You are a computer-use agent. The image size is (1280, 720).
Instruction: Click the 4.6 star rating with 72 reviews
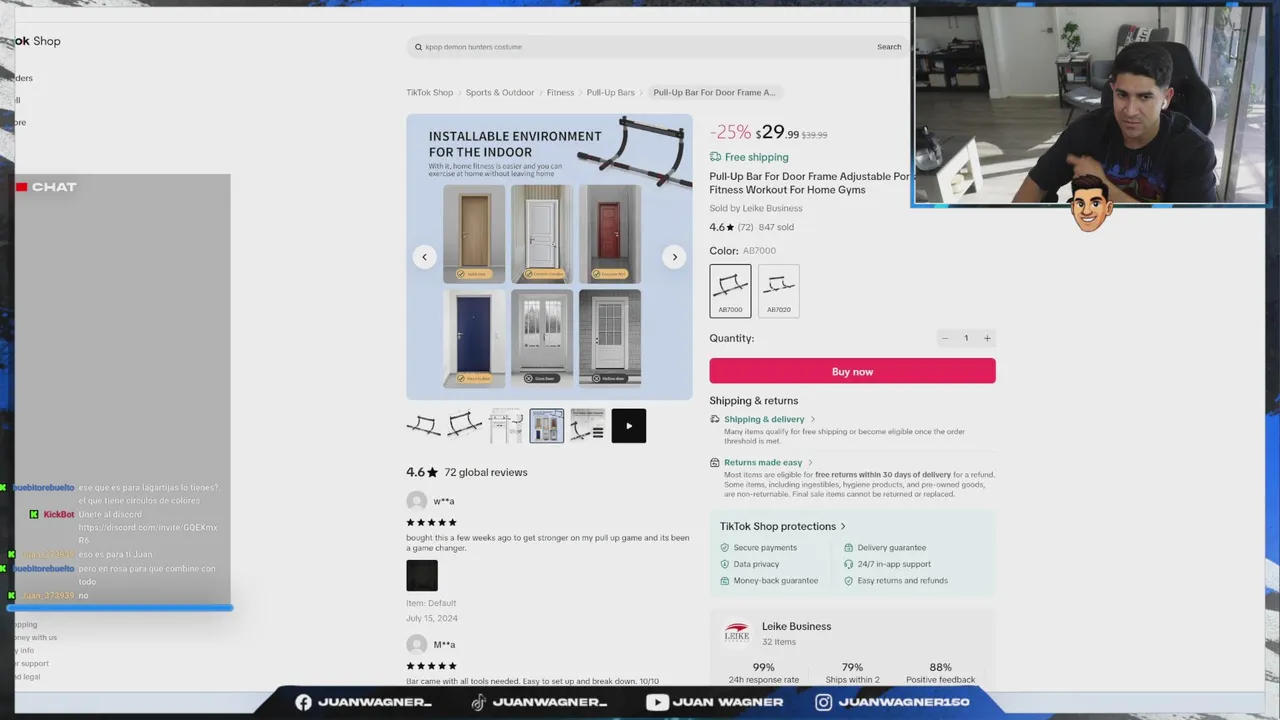(x=731, y=227)
